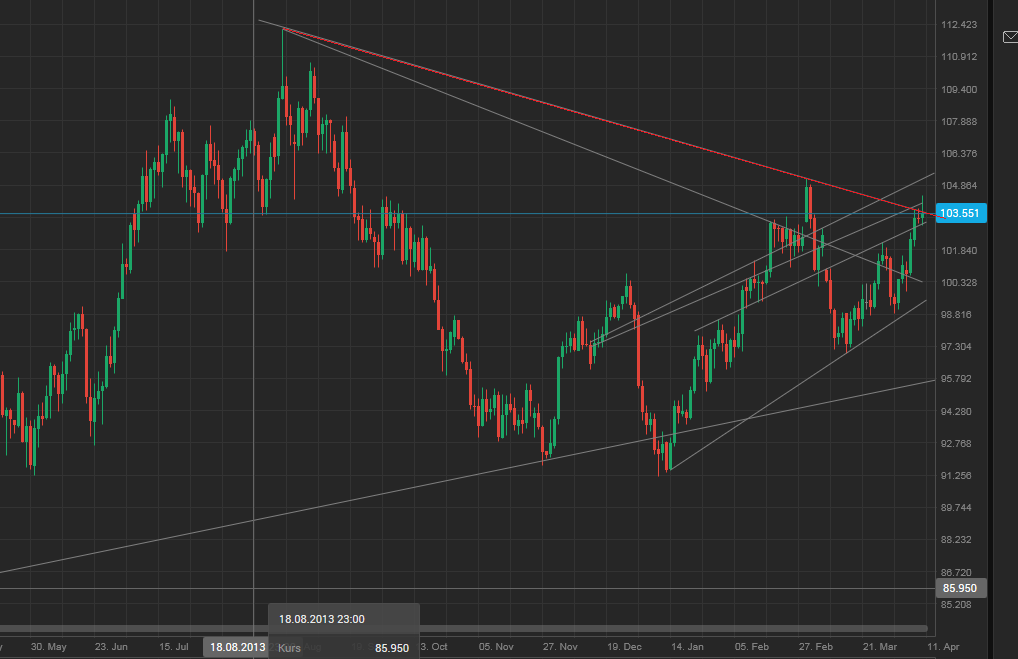Open the envelope notification icon top right
The width and height of the screenshot is (1018, 659).
pos(1009,37)
